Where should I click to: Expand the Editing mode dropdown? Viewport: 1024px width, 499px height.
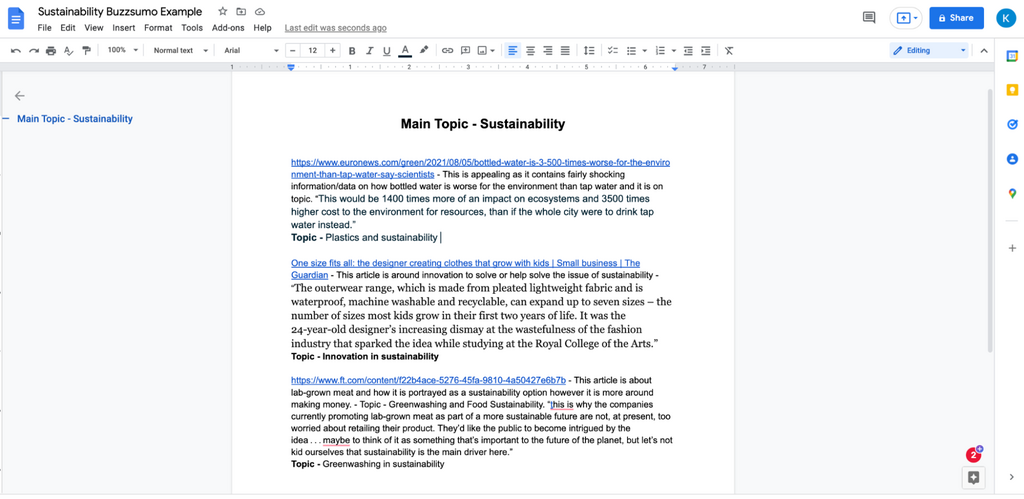(930, 50)
